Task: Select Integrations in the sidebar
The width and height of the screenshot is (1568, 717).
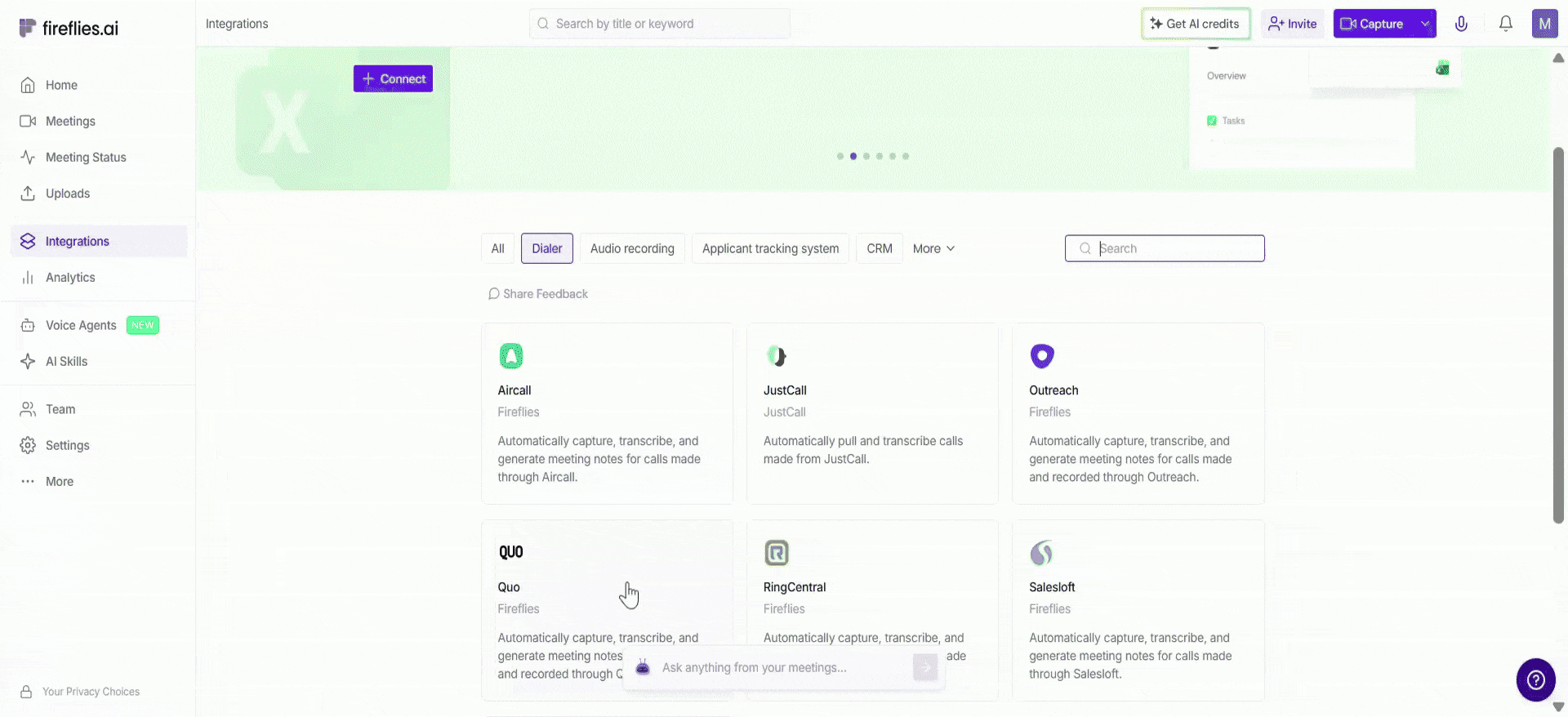Action: pos(99,241)
